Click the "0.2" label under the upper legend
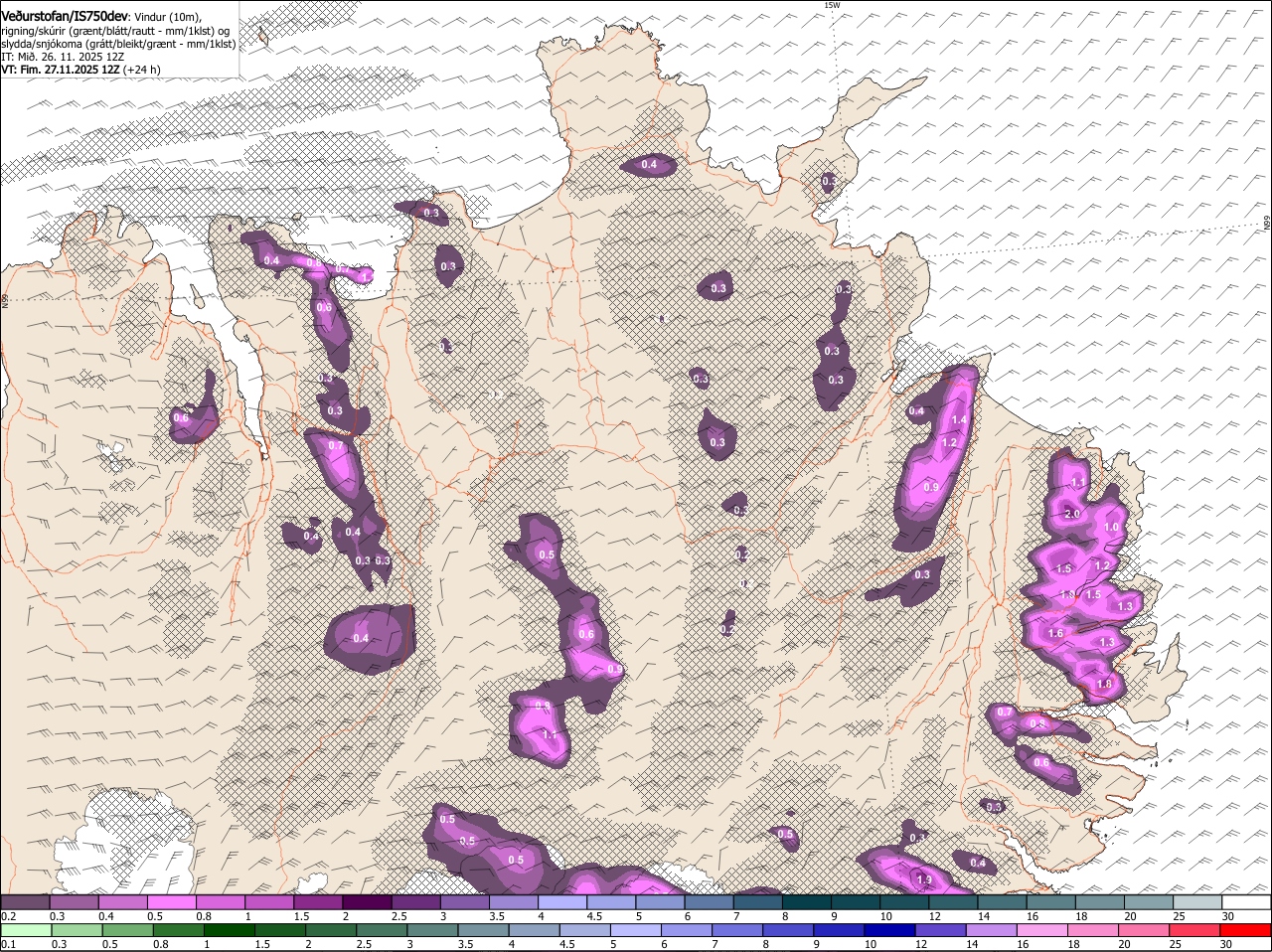Image resolution: width=1272 pixels, height=952 pixels. point(8,915)
